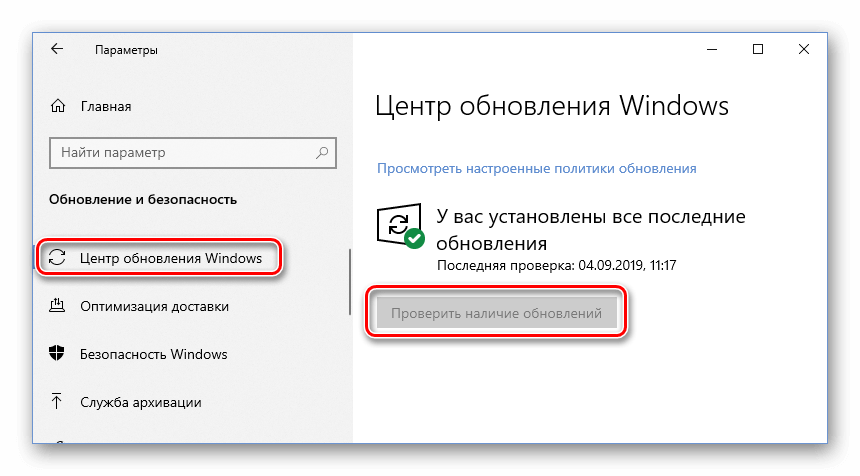Click the shield icon for Windows security

56,353
